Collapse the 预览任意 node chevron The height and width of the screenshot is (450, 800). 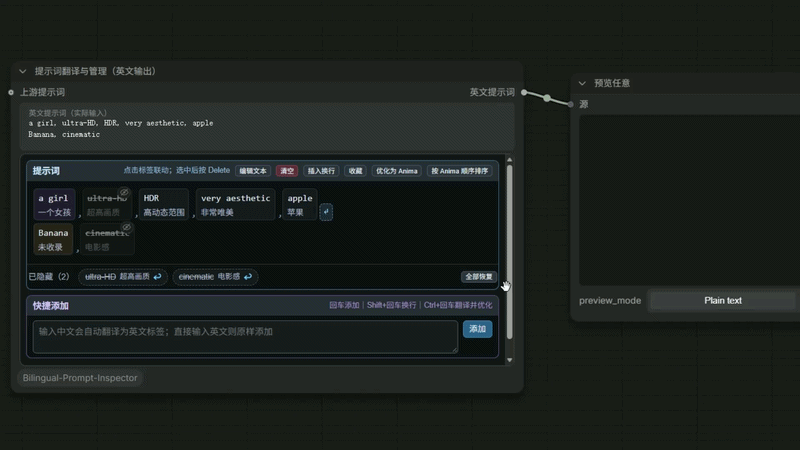point(582,83)
